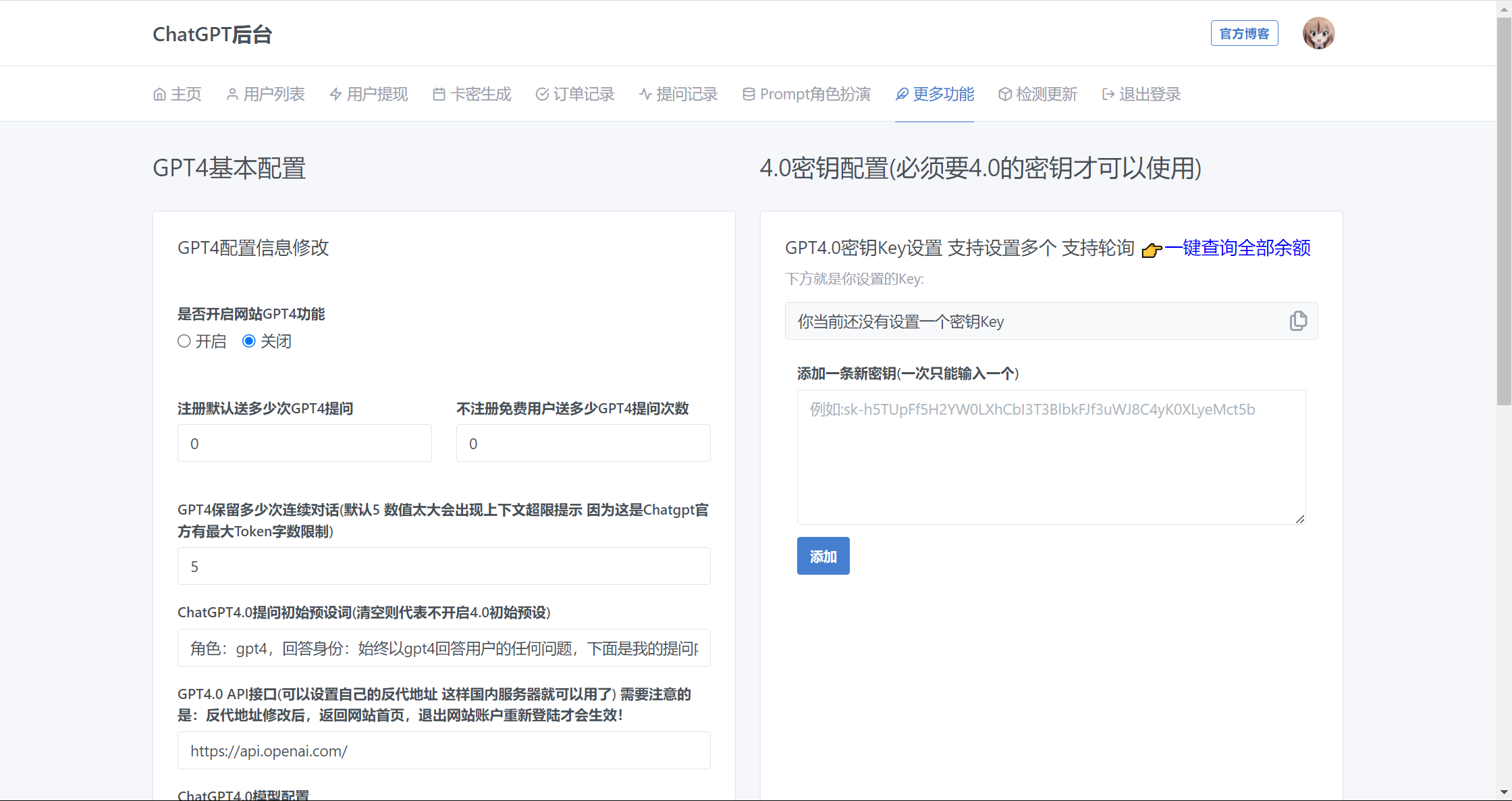This screenshot has width=1512, height=801.
Task: Click the lightning icon beside 用户提现
Action: 335,95
